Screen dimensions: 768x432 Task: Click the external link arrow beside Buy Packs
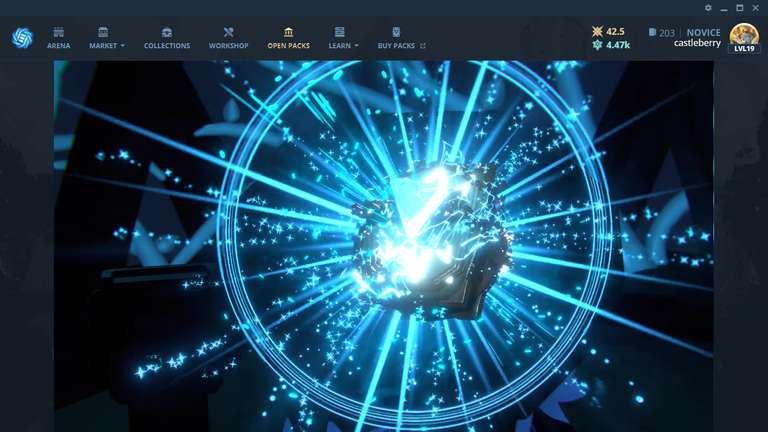tap(423, 46)
